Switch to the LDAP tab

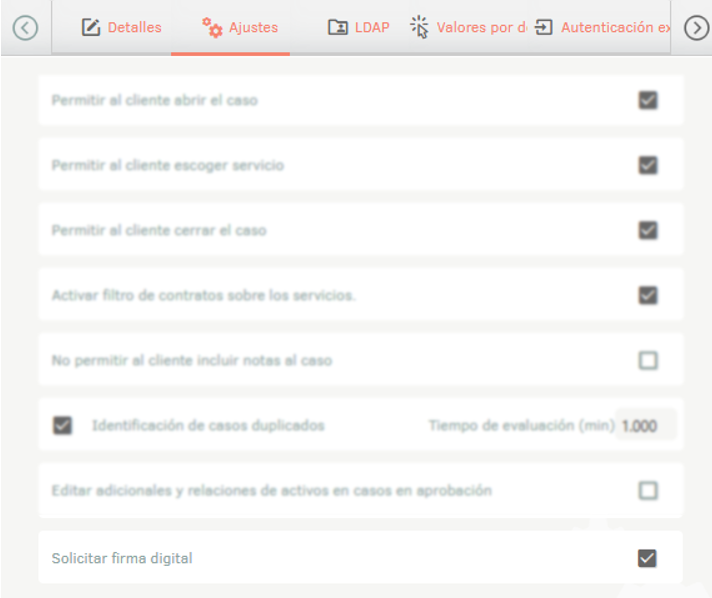[372, 28]
